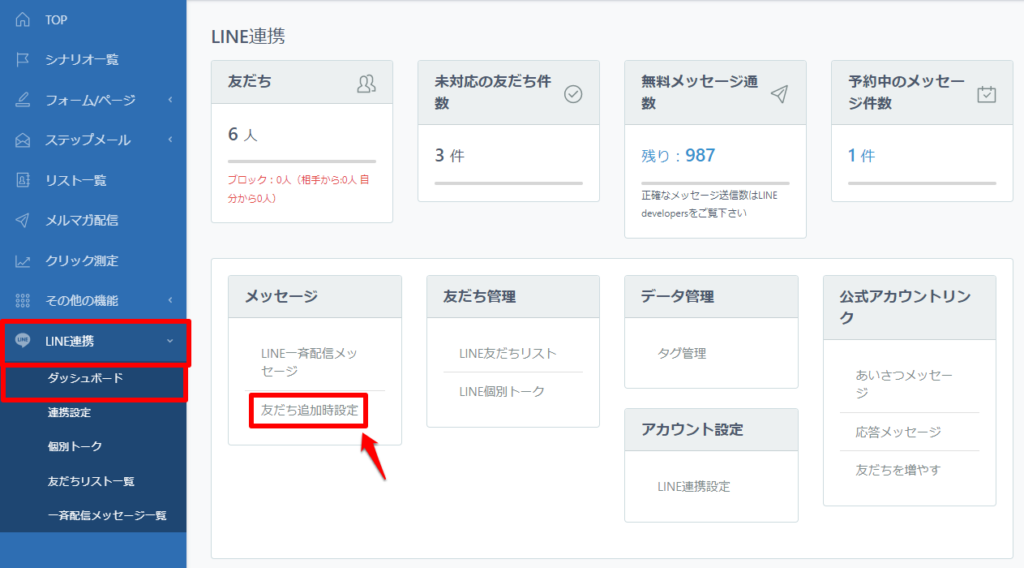Open クリック測定 in the sidebar
1024x568 pixels.
click(x=82, y=260)
